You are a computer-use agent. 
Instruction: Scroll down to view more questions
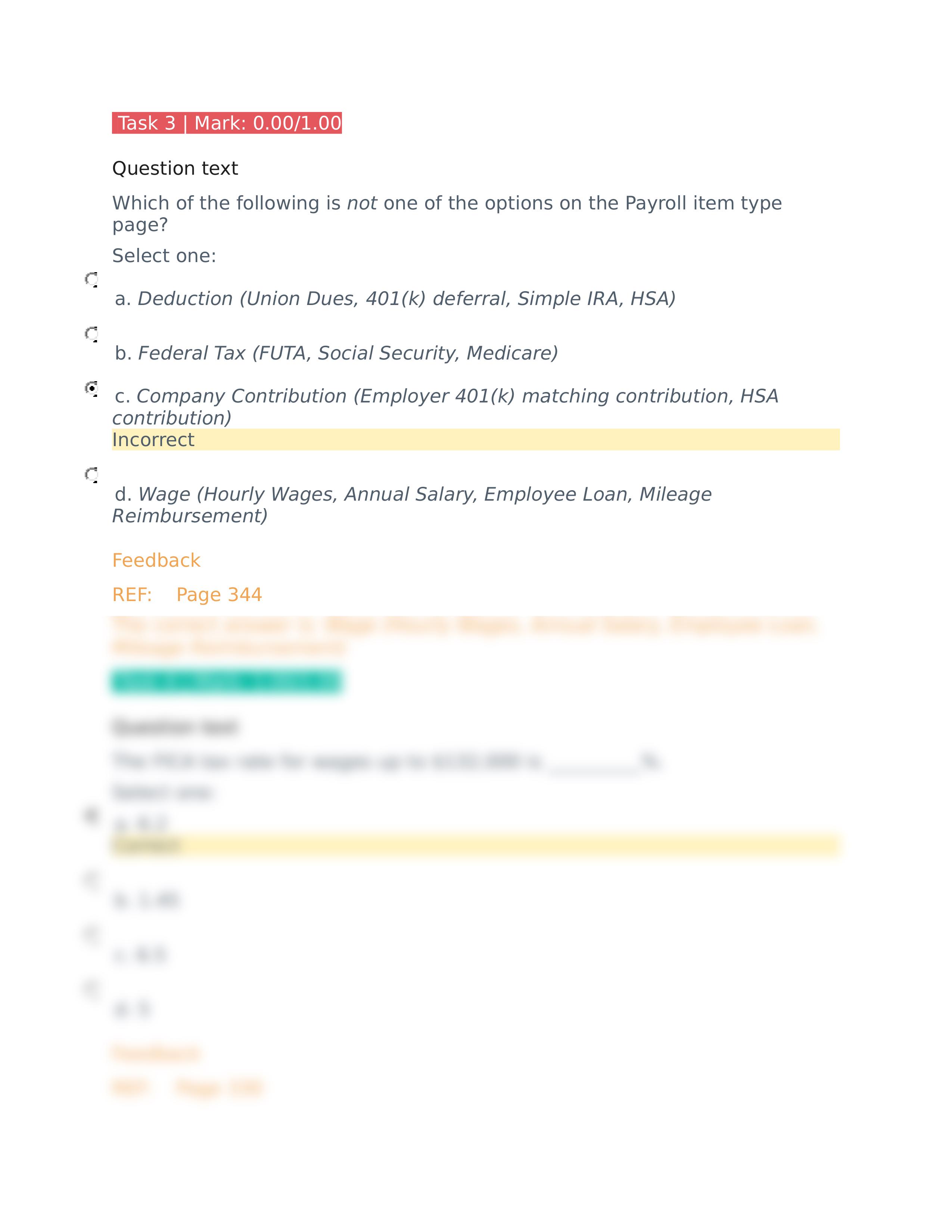click(476, 1100)
